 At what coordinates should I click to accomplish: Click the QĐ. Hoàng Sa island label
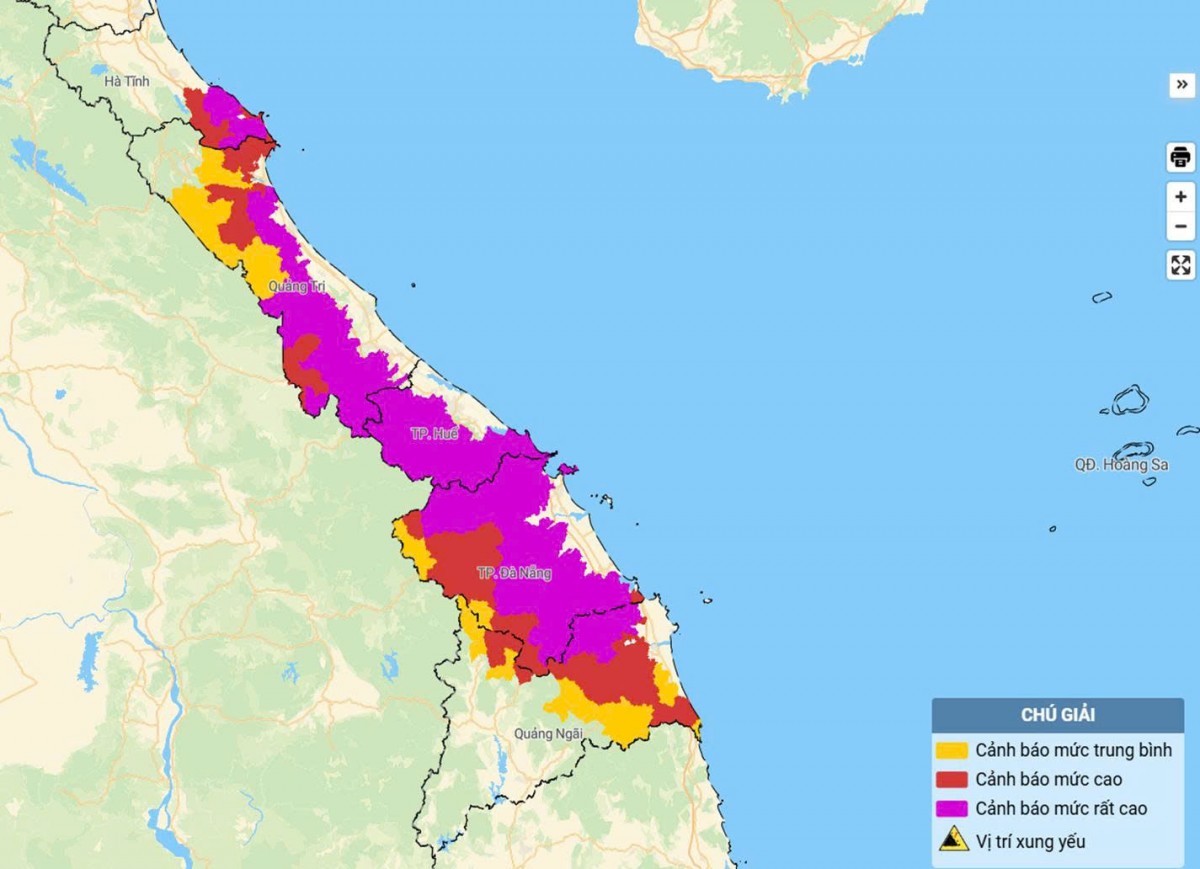click(1108, 464)
